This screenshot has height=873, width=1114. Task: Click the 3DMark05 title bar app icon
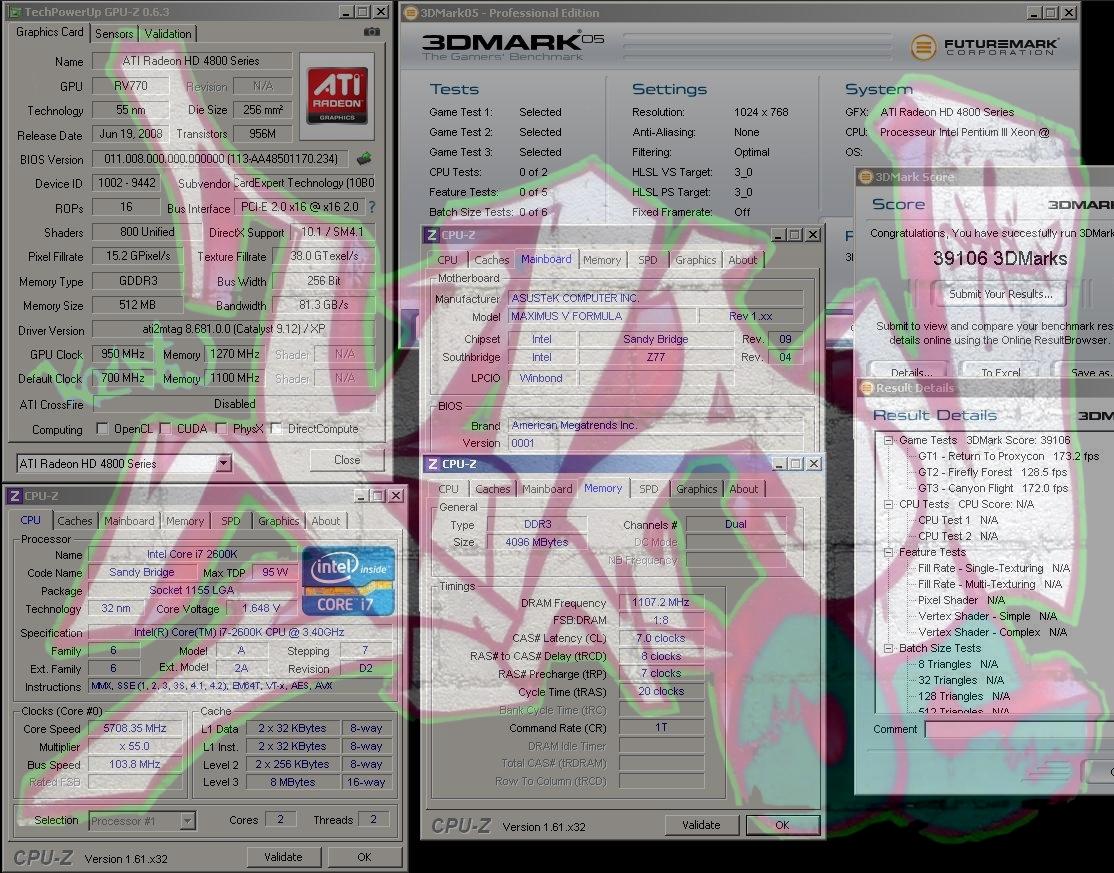tap(411, 13)
